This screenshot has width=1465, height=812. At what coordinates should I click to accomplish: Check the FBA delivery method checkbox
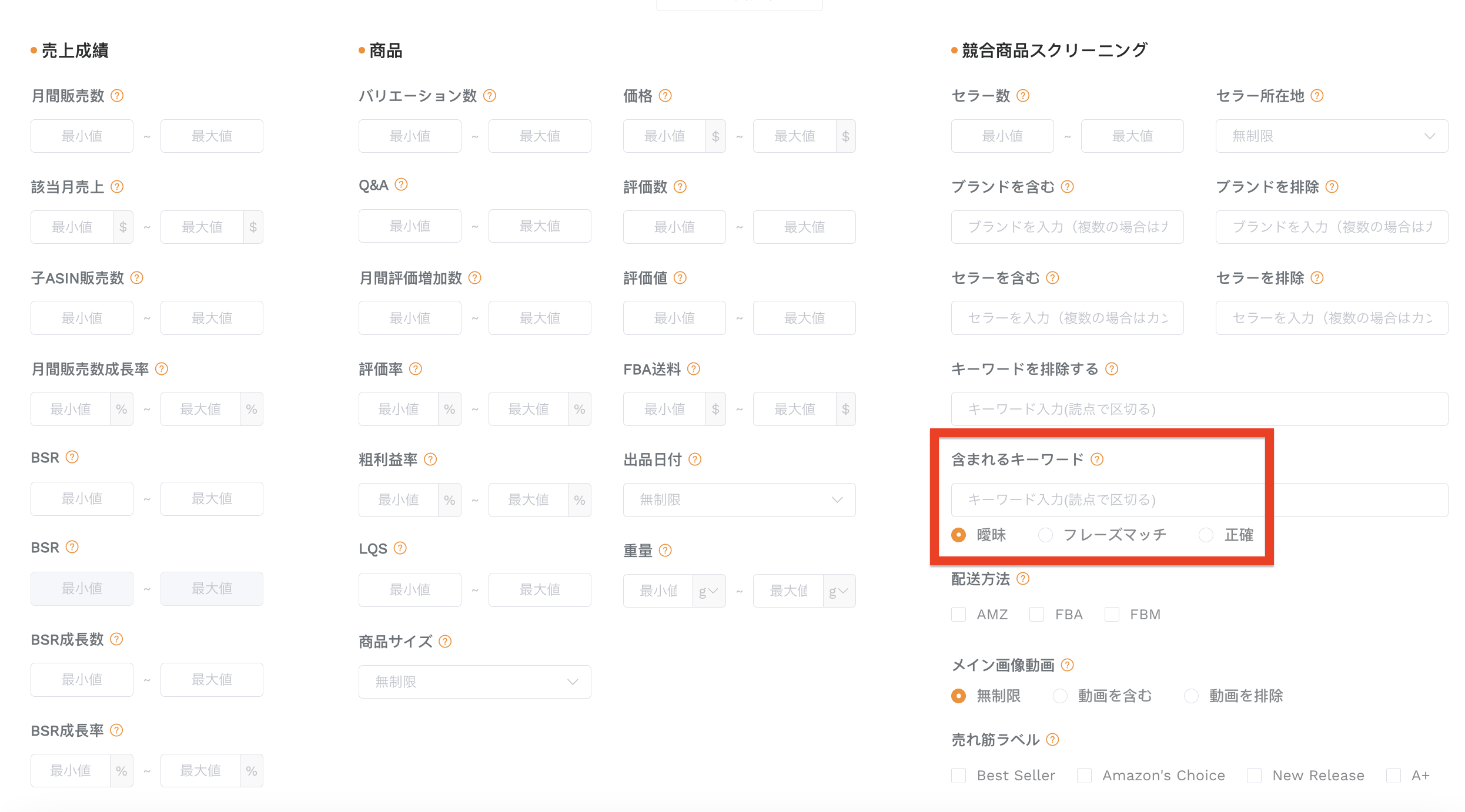point(1036,615)
